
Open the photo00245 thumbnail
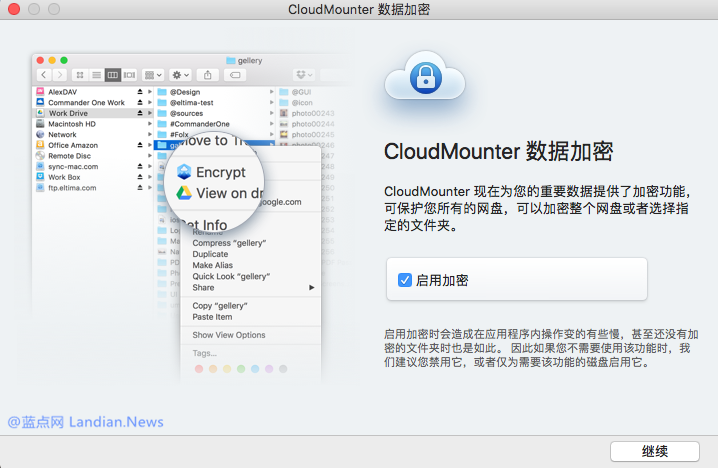284,134
